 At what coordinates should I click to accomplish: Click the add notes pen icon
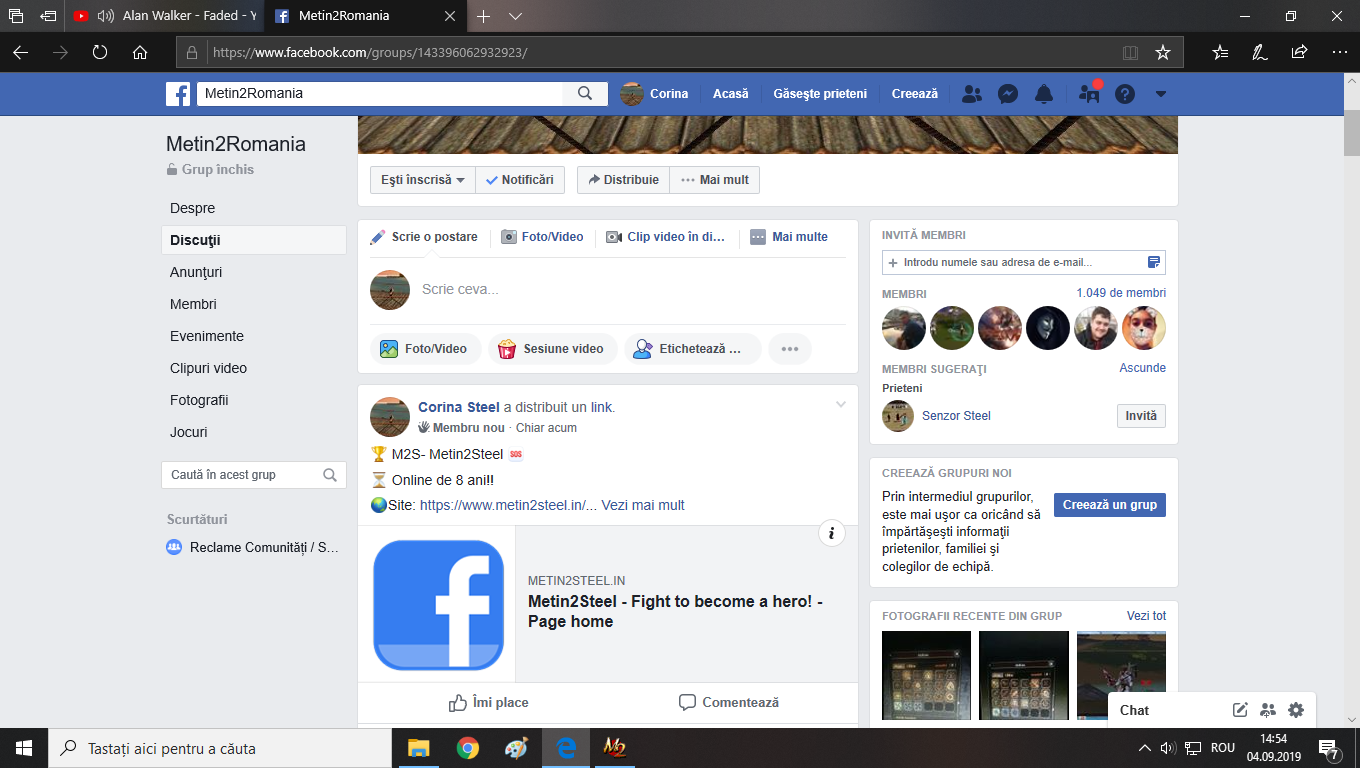[x=1260, y=52]
